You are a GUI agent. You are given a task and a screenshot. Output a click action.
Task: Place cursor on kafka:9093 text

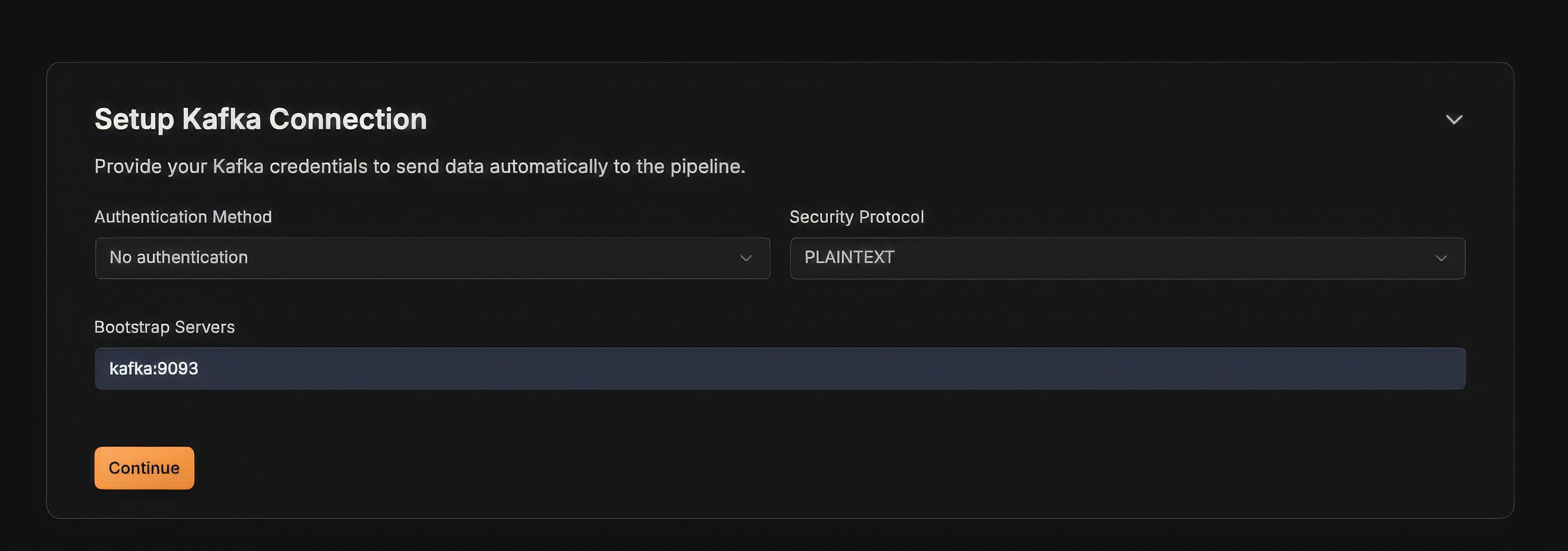153,369
